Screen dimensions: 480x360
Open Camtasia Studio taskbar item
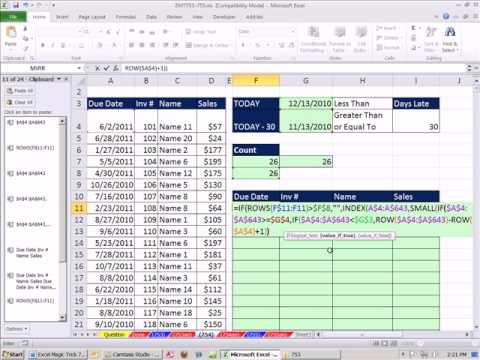(131, 354)
